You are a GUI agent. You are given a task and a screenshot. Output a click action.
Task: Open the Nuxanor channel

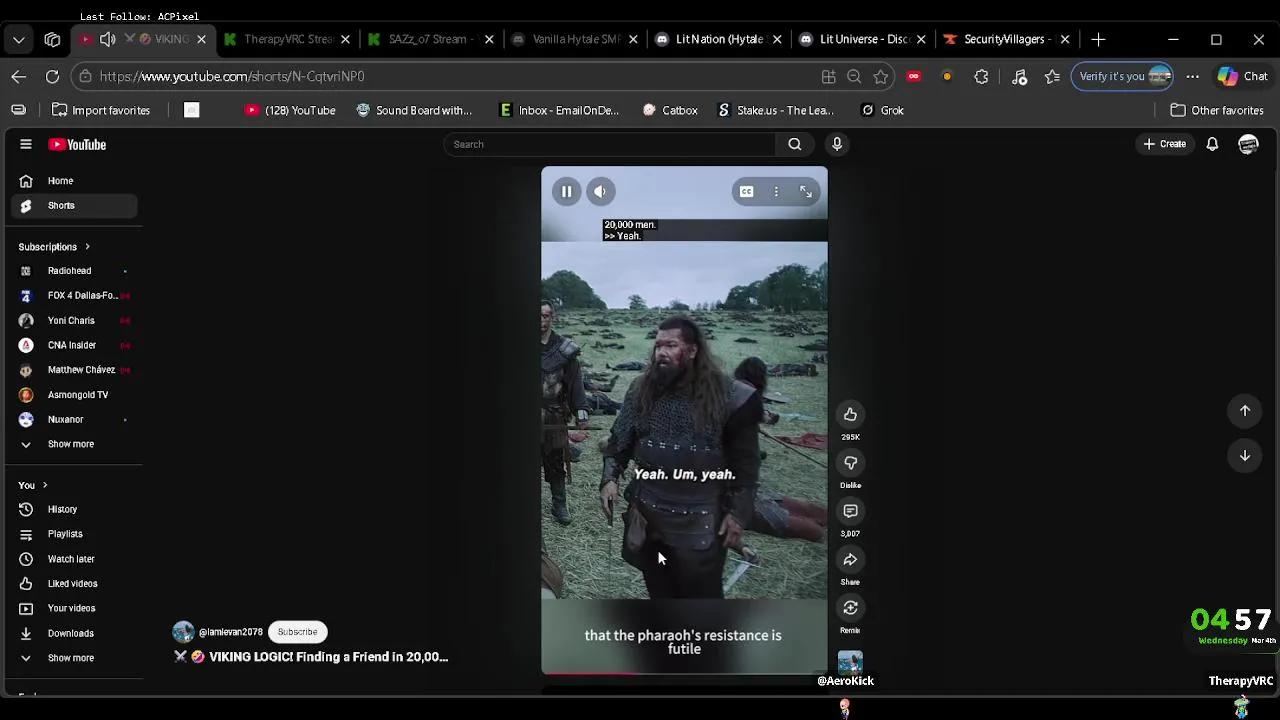pos(75,419)
